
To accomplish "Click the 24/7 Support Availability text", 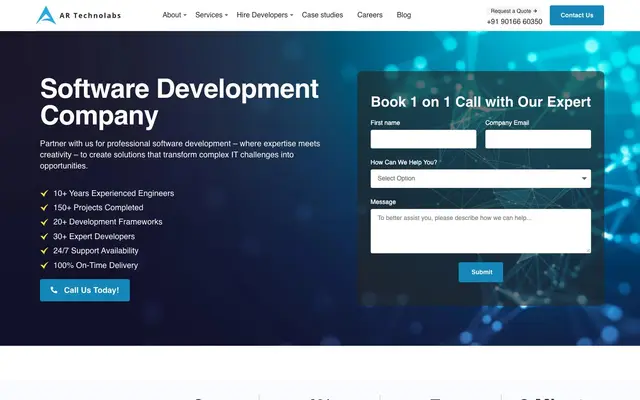I will pos(96,251).
